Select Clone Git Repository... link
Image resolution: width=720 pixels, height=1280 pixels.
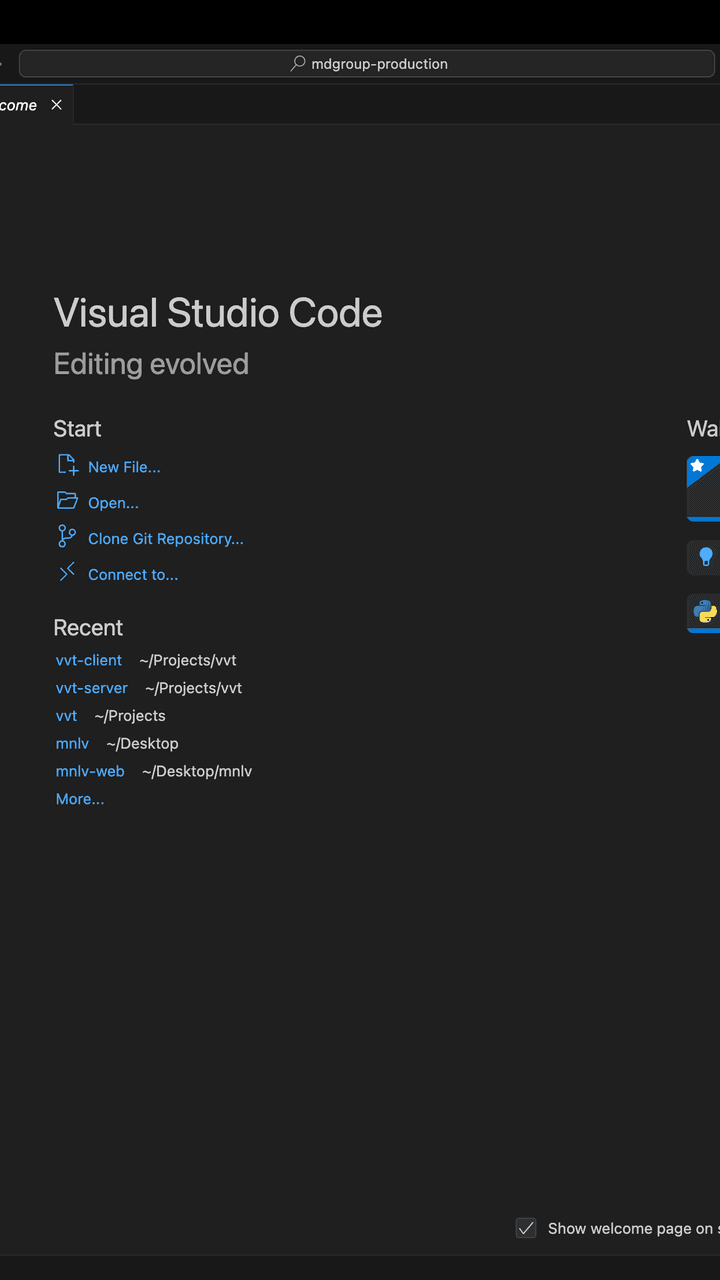(x=166, y=539)
